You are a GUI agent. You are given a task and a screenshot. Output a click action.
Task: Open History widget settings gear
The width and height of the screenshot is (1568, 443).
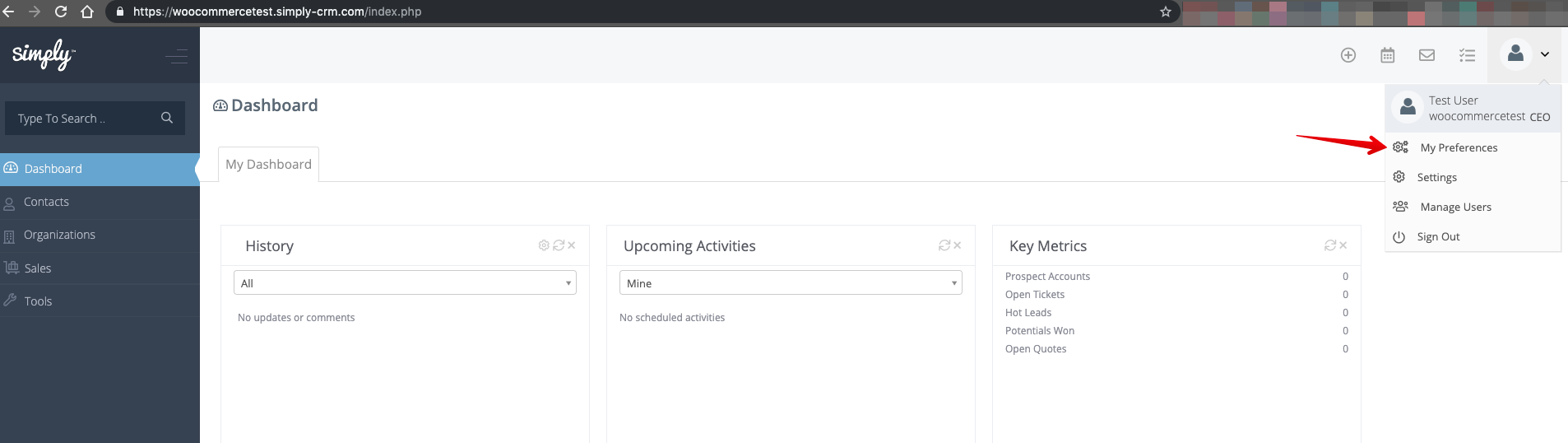tap(544, 245)
